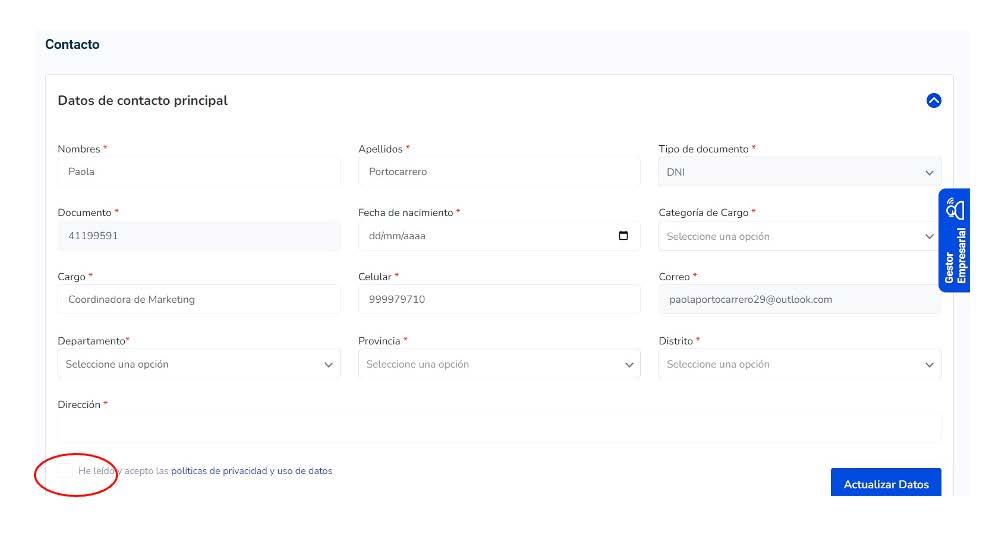This screenshot has height=548, width=1006.
Task: Choose a Distrito from the dropdown
Action: [x=799, y=364]
